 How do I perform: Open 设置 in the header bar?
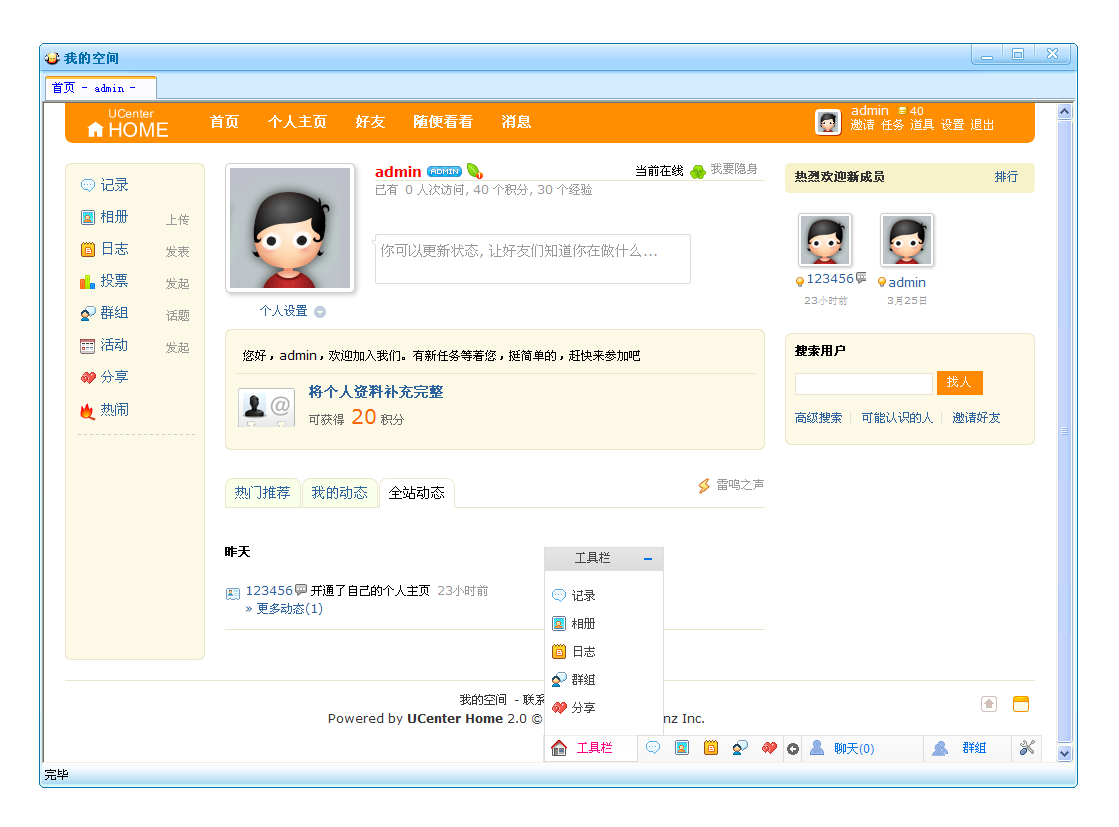pyautogui.click(x=952, y=125)
